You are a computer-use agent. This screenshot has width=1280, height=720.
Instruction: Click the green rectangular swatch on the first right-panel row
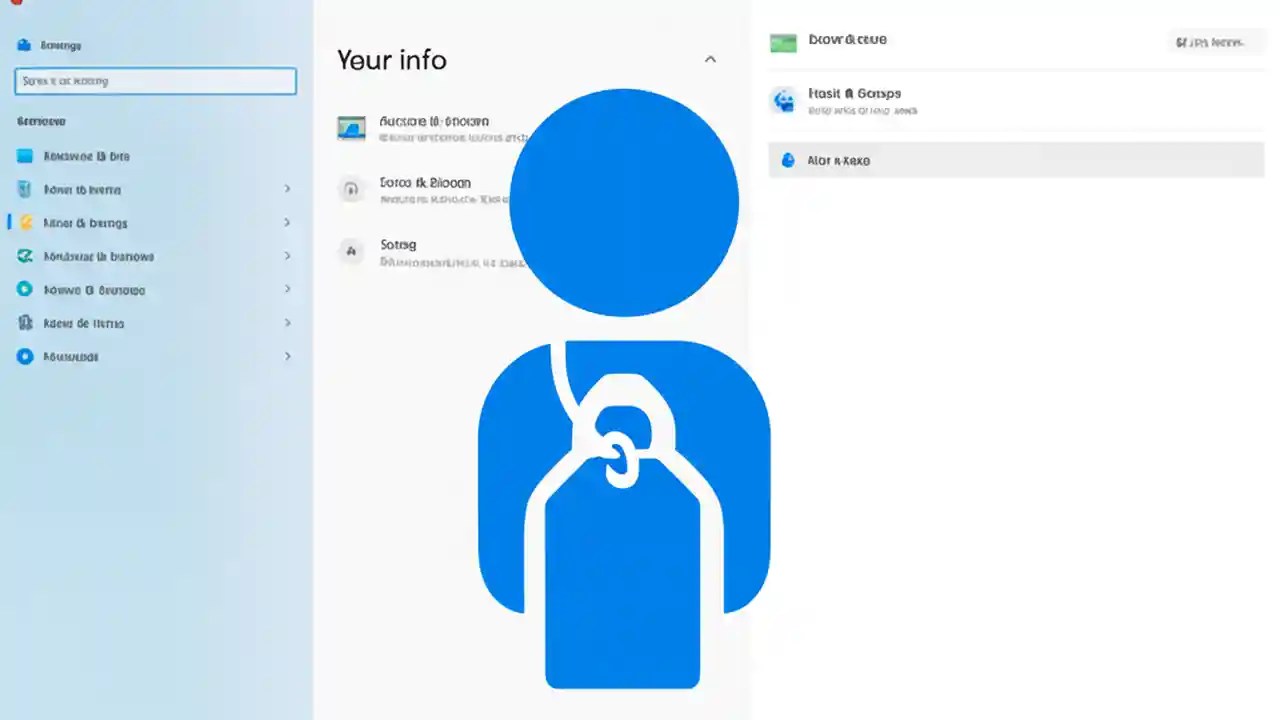[783, 42]
